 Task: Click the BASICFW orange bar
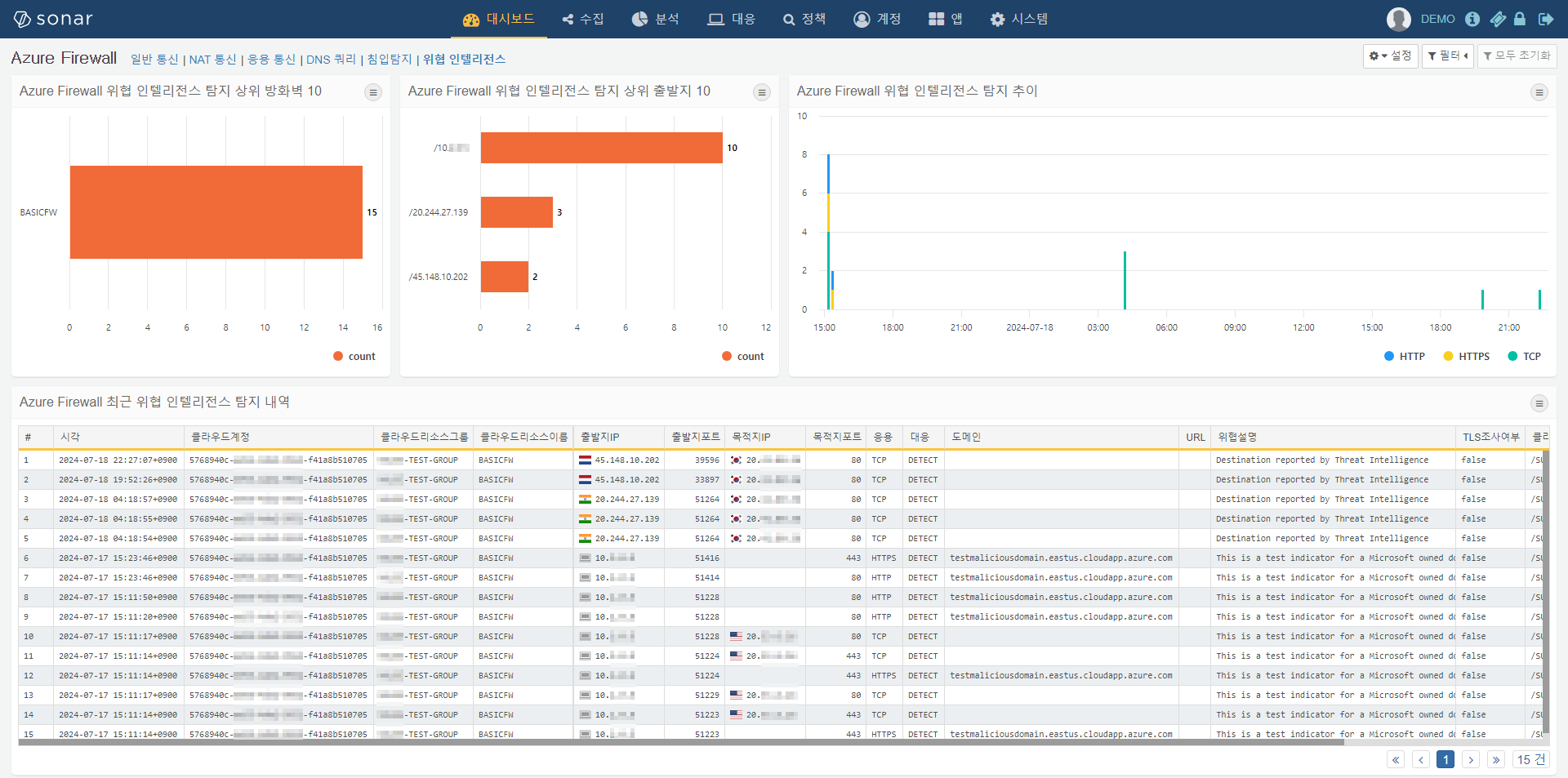[x=216, y=212]
